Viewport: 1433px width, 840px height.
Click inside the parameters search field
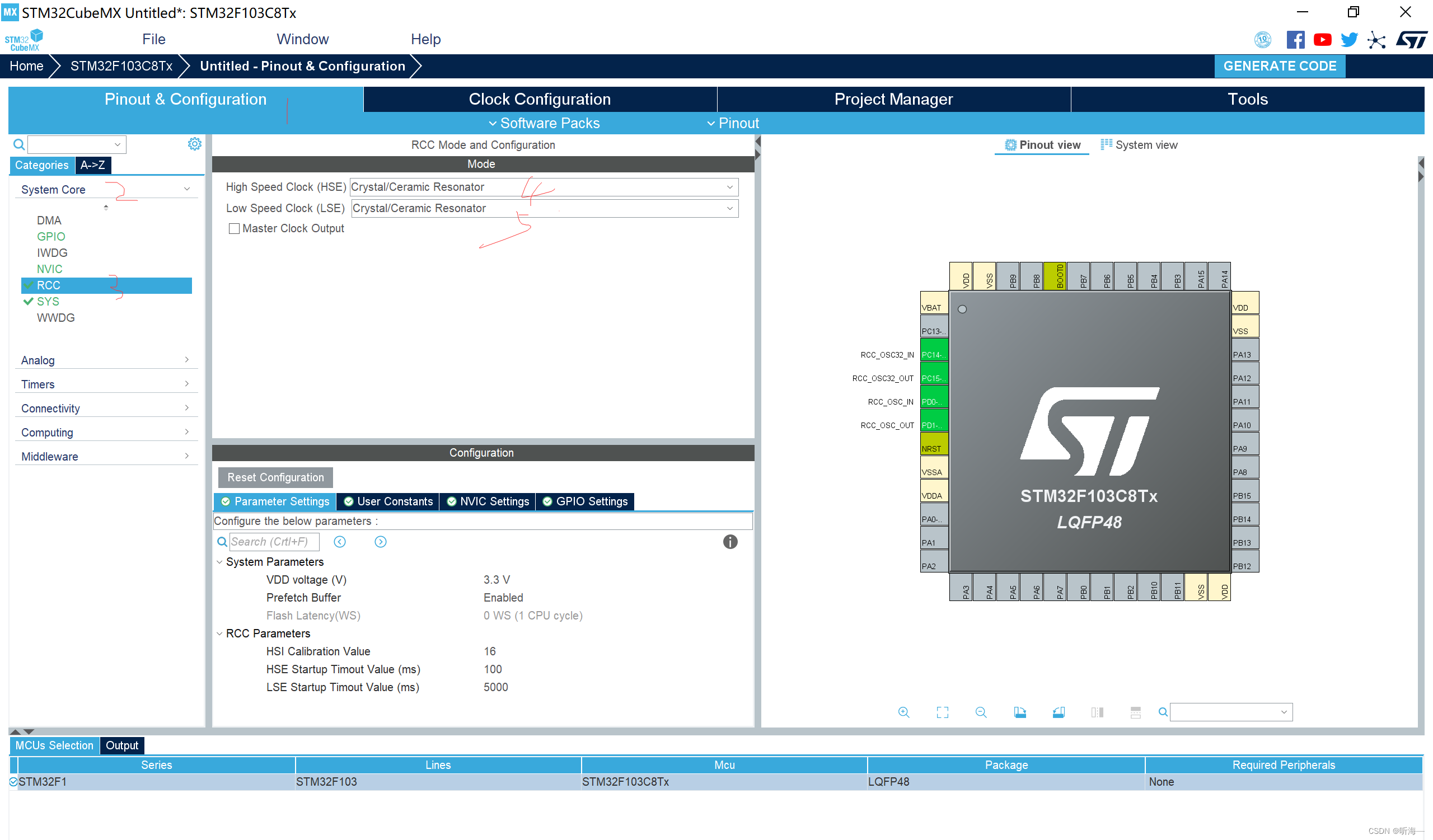273,542
